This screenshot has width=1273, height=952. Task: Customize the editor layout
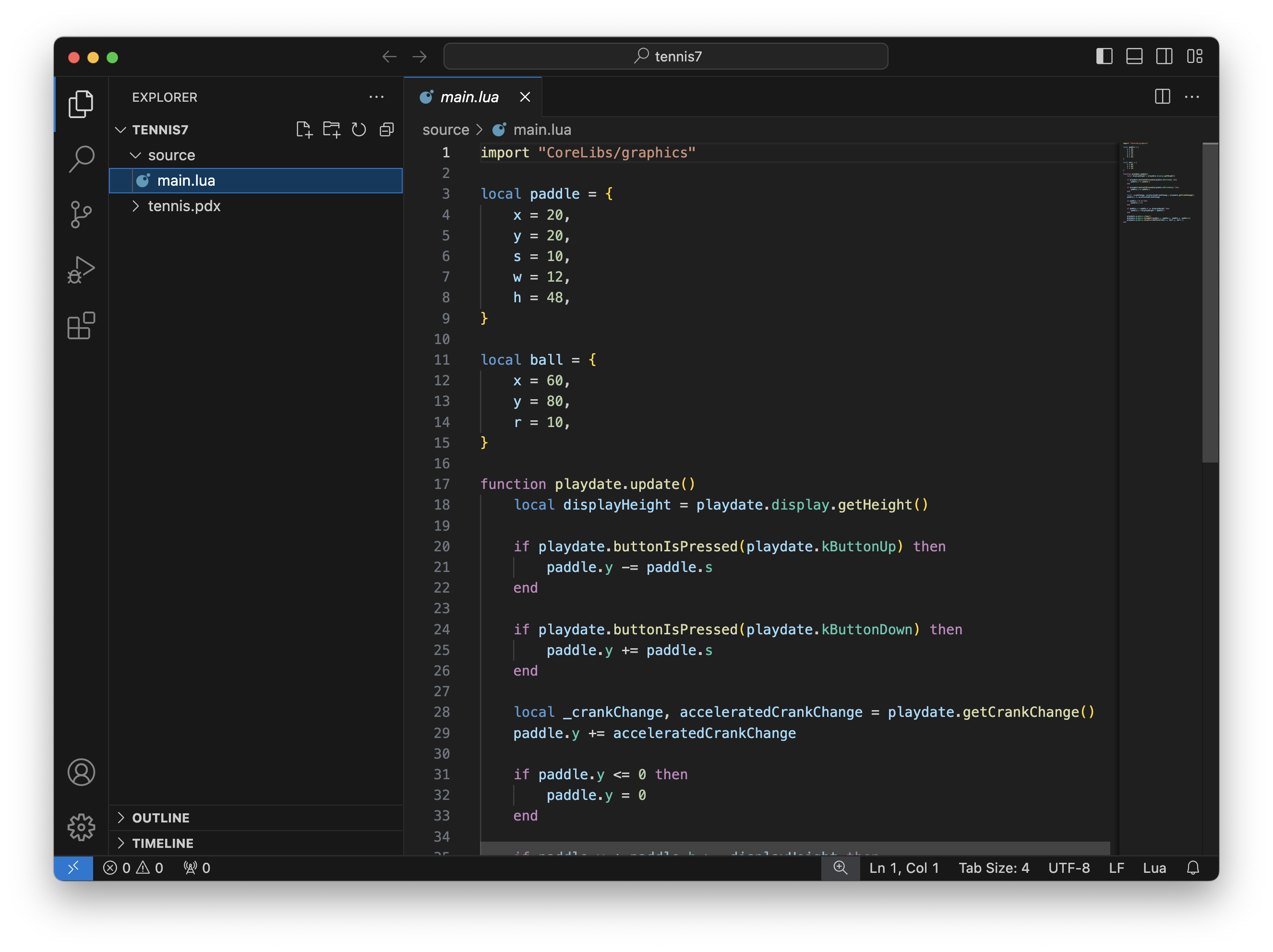pyautogui.click(x=1195, y=56)
